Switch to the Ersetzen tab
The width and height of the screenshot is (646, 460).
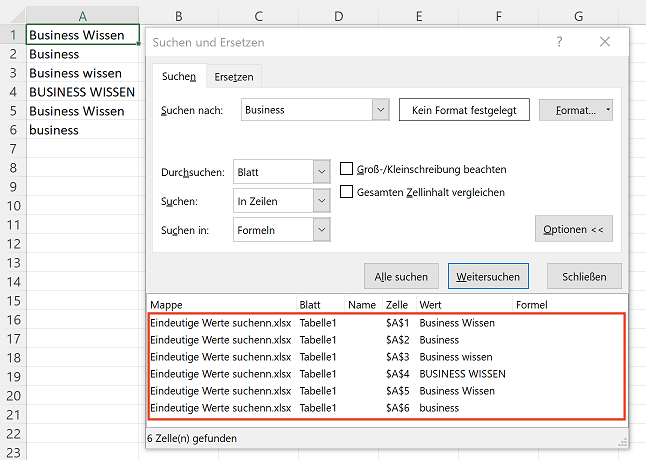tap(234, 77)
